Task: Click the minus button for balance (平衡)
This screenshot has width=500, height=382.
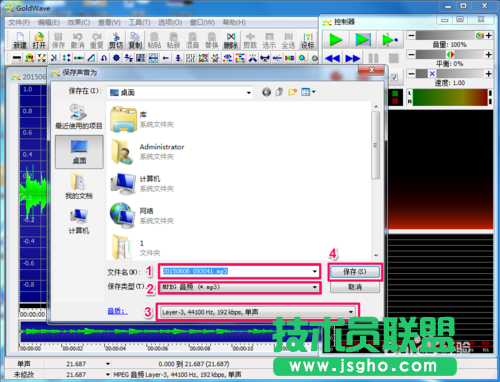Action: point(411,54)
